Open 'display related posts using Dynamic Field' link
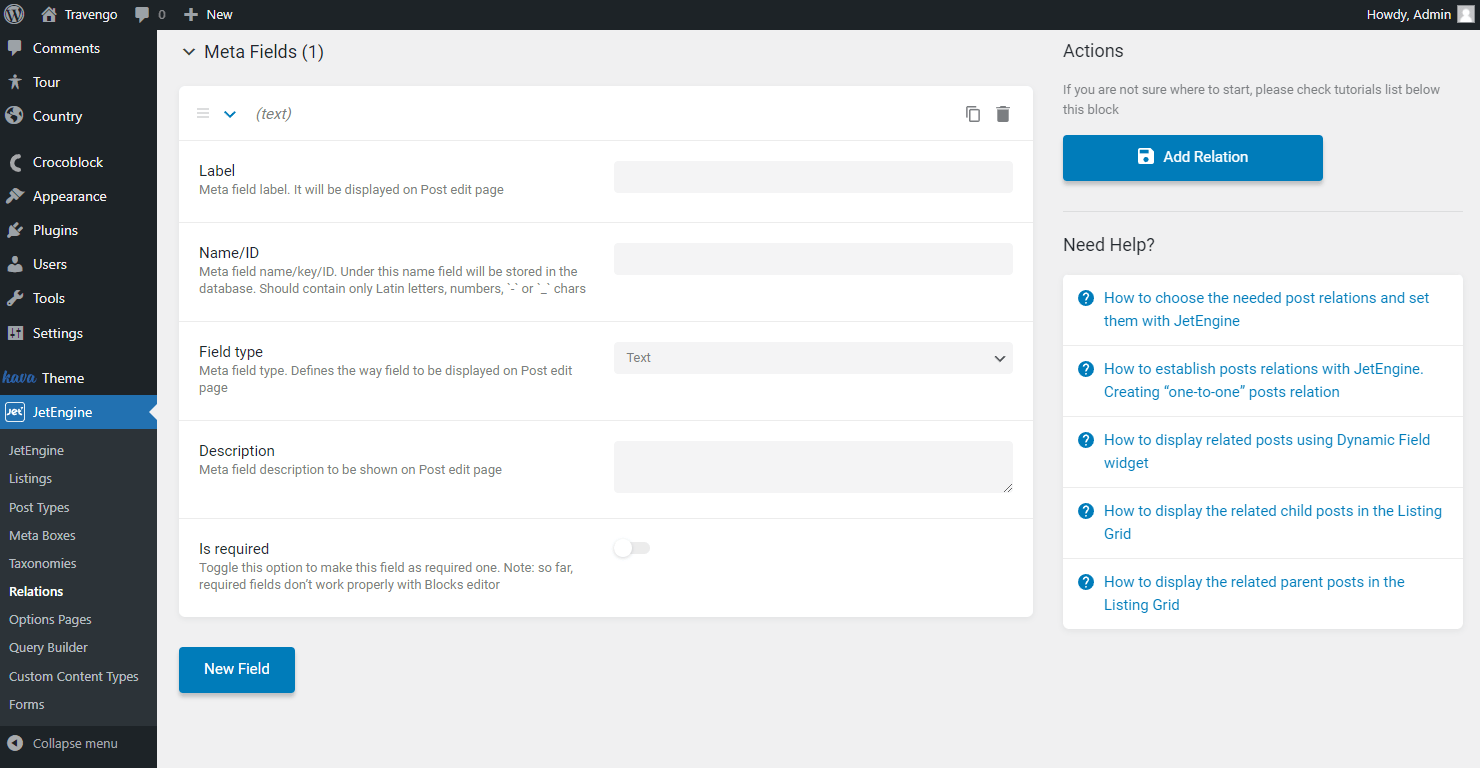The image size is (1480, 768). pyautogui.click(x=1267, y=451)
